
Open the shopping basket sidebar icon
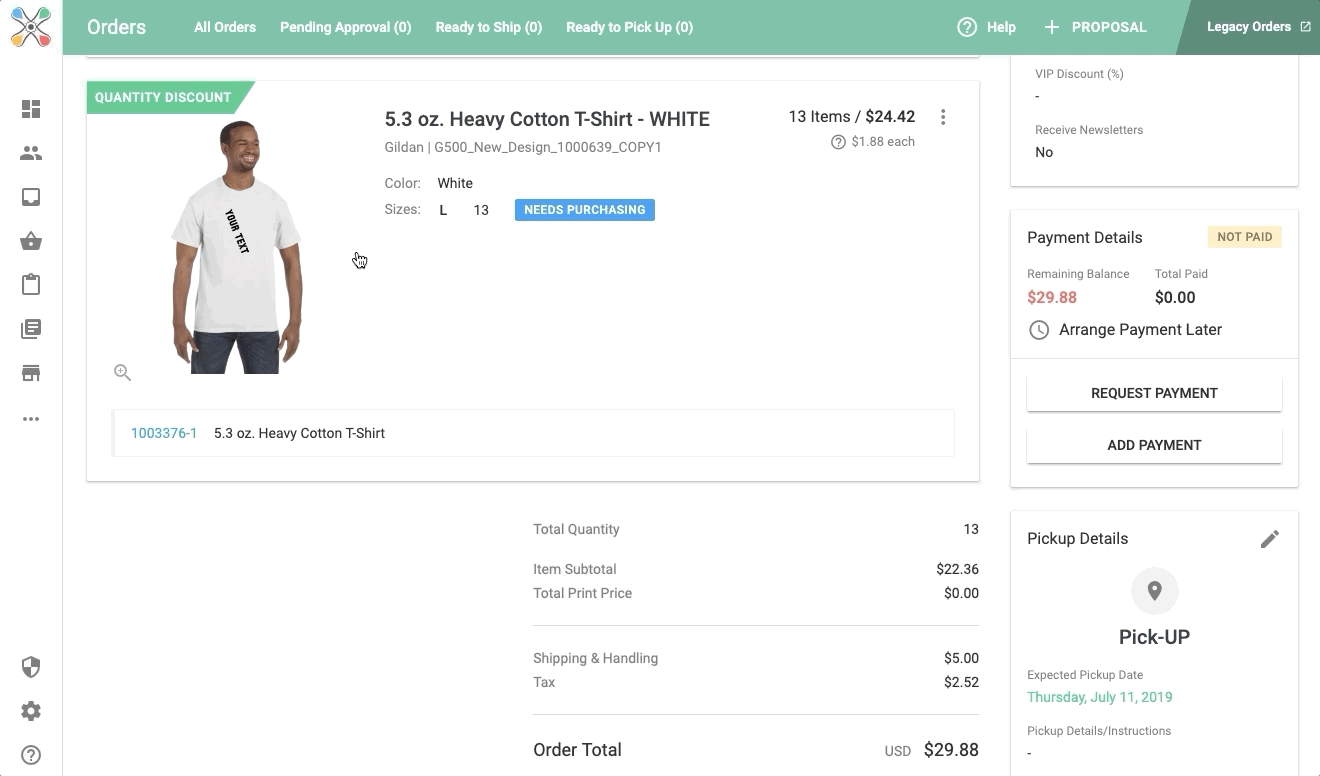pyautogui.click(x=31, y=241)
